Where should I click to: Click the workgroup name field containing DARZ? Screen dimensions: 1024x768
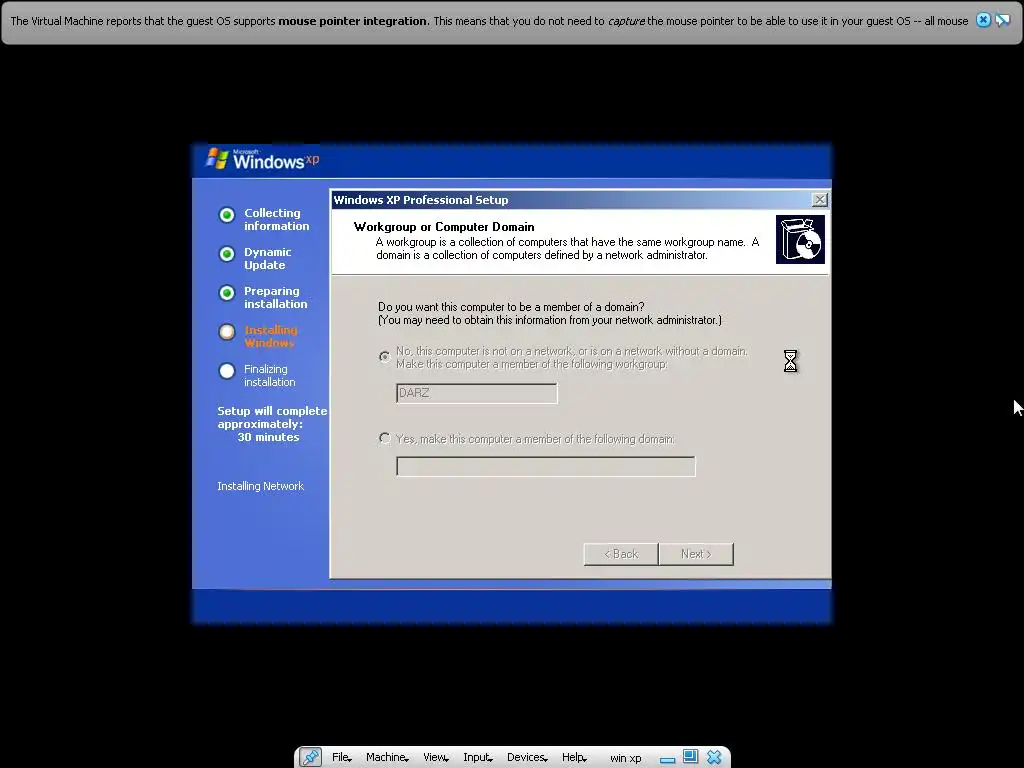(x=477, y=393)
